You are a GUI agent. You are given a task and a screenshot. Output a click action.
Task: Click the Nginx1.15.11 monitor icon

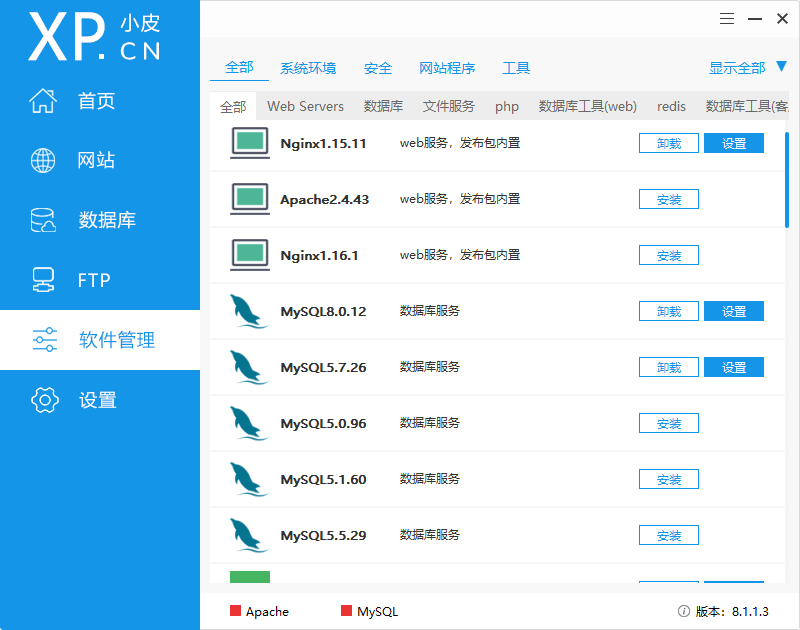(x=249, y=143)
